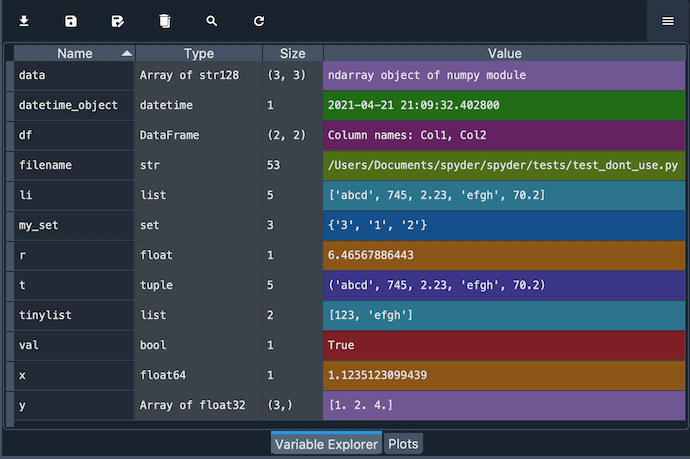Click the remove all variables trash icon
Viewport: 690px width, 459px height.
[x=165, y=21]
